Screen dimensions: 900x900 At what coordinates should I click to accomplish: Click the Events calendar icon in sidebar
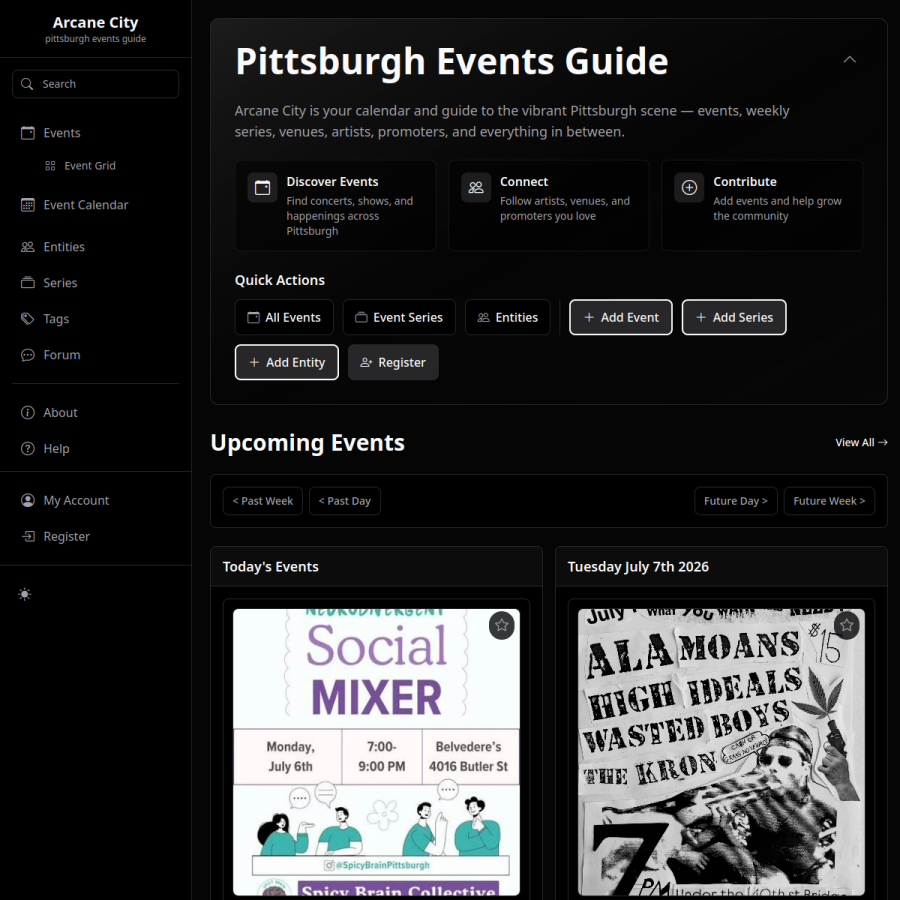click(28, 133)
